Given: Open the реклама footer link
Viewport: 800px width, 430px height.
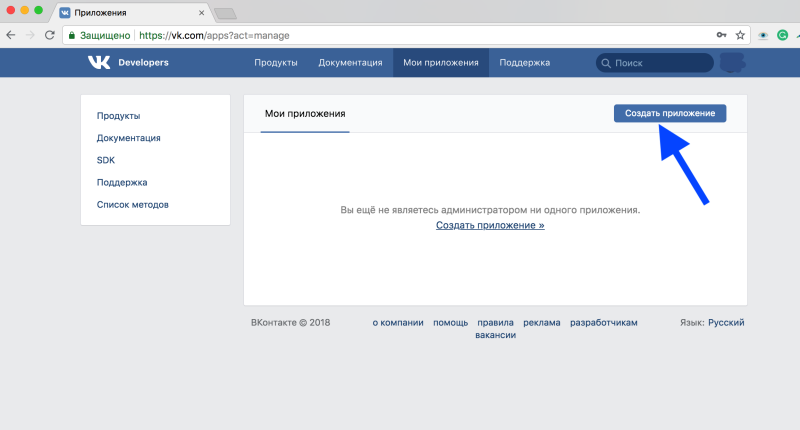Looking at the screenshot, I should (542, 322).
